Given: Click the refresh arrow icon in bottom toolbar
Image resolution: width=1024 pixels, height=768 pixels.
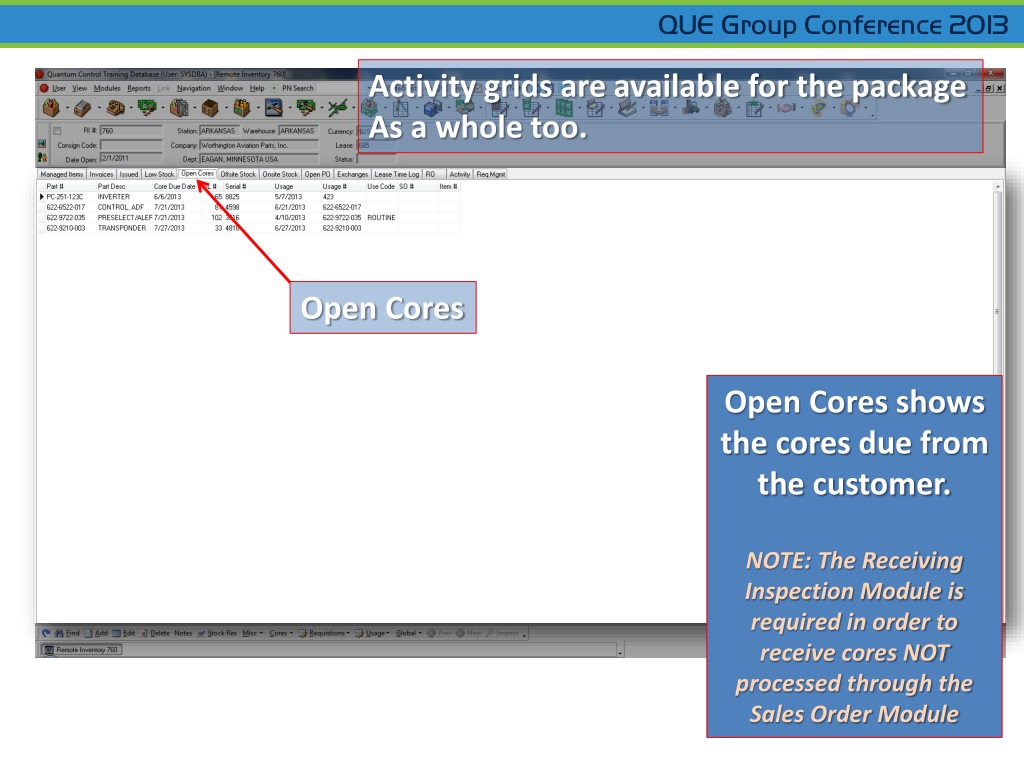Looking at the screenshot, I should point(46,633).
